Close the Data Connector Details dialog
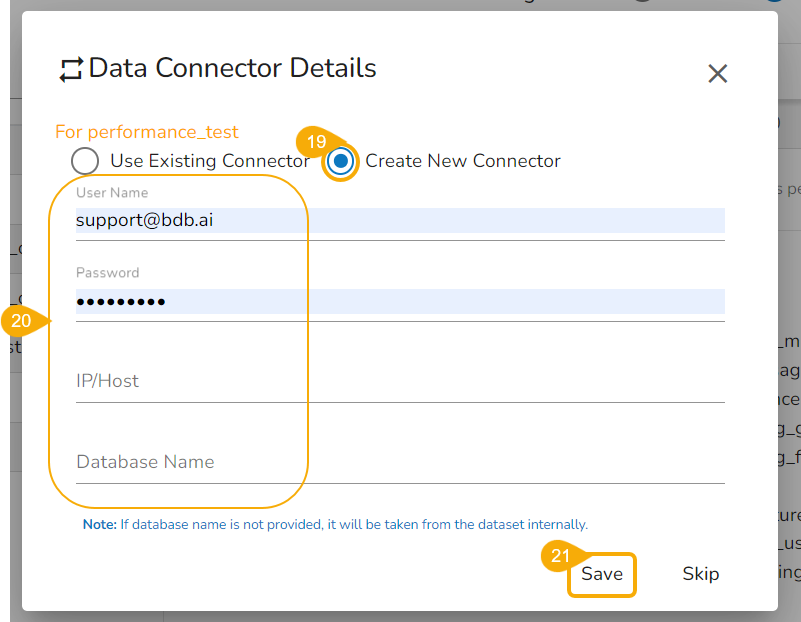The height and width of the screenshot is (622, 801). click(717, 73)
